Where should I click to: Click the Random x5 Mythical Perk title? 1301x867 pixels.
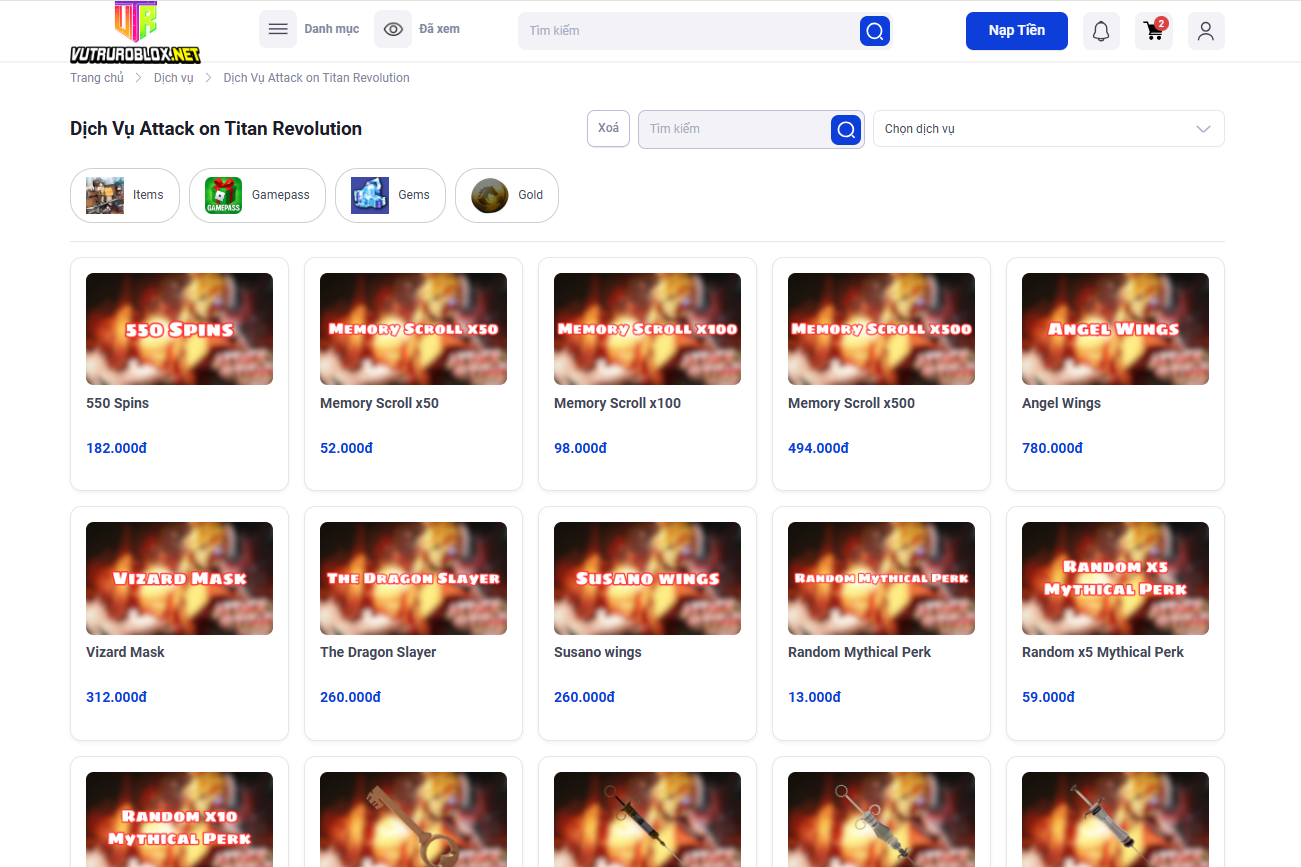(1103, 652)
